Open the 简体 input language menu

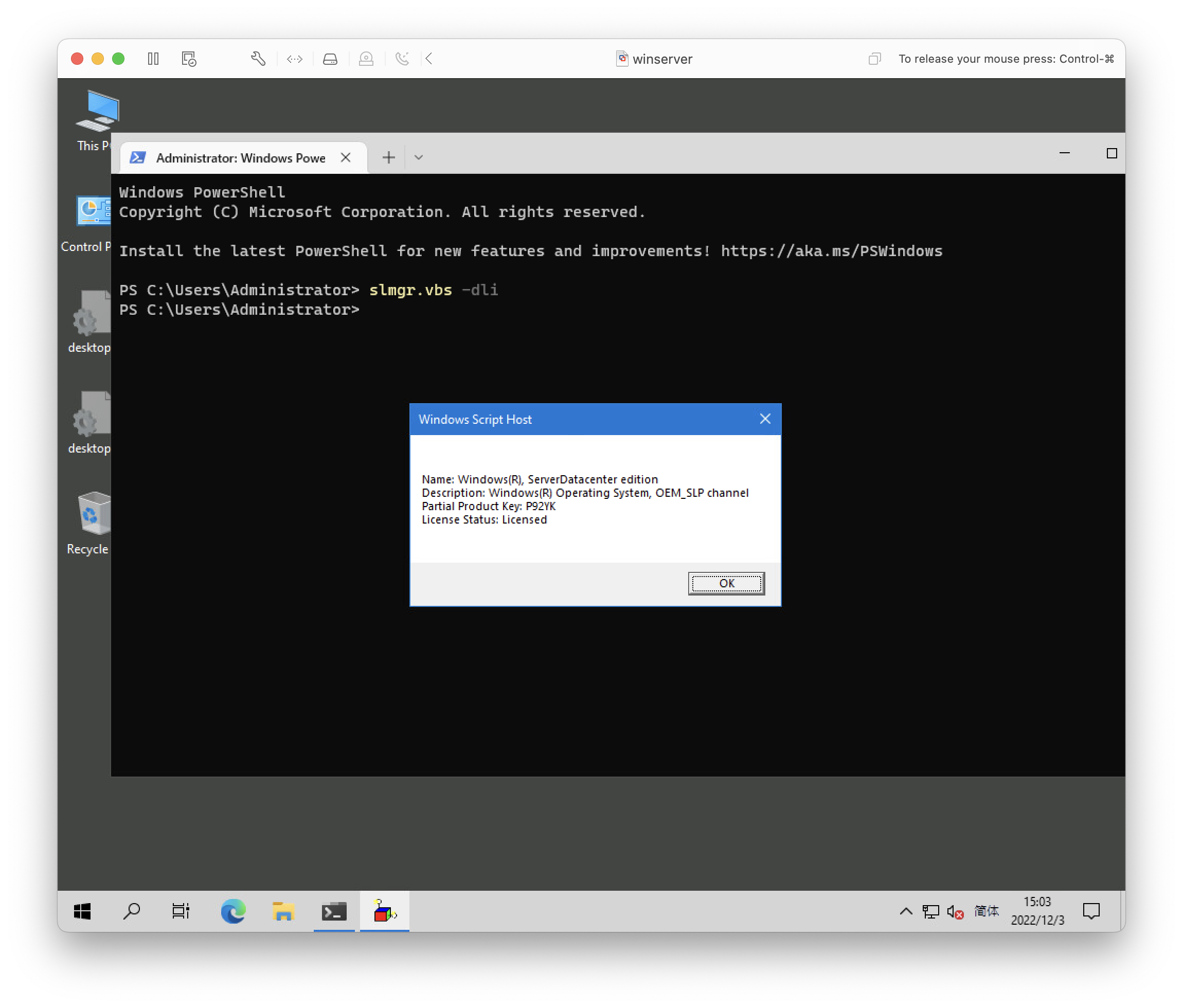point(986,911)
